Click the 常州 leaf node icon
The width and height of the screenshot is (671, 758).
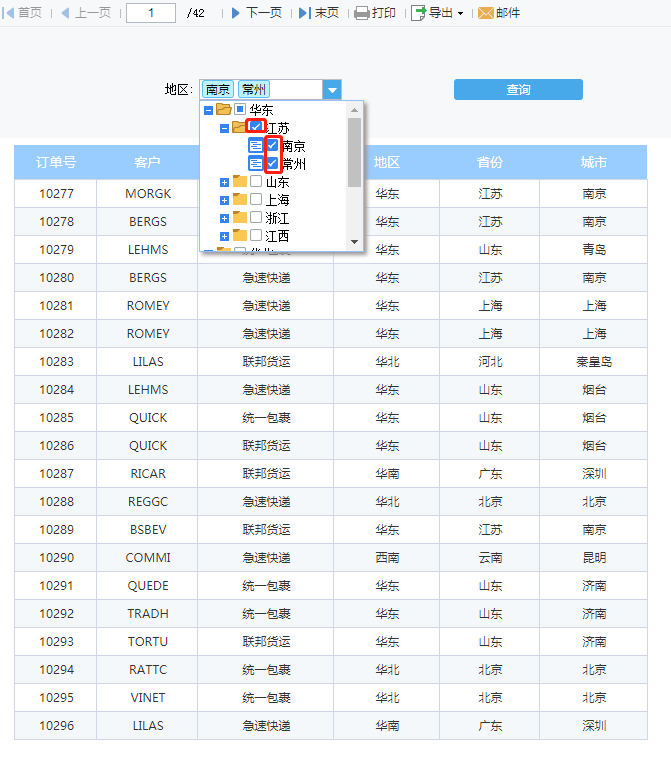[255, 163]
